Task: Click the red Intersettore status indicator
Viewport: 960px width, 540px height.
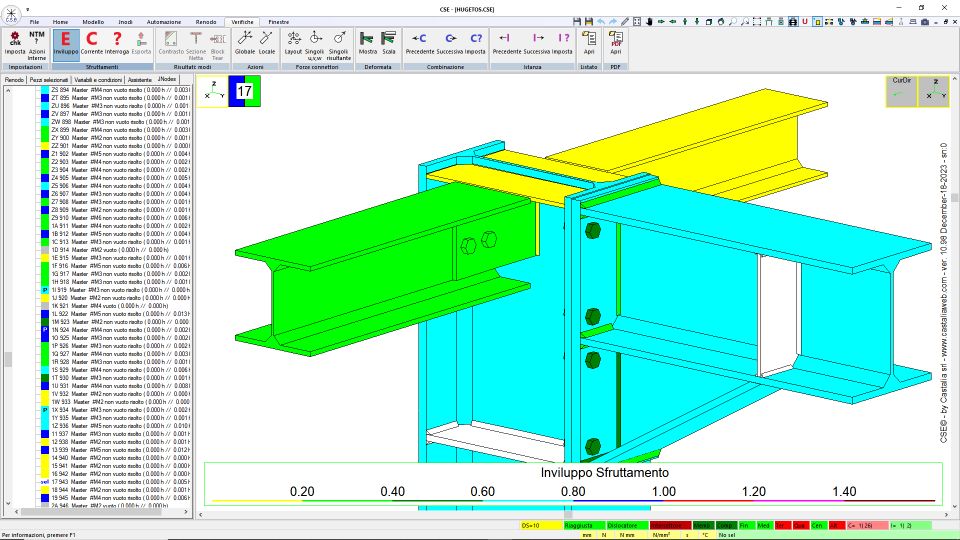Action: (670, 526)
